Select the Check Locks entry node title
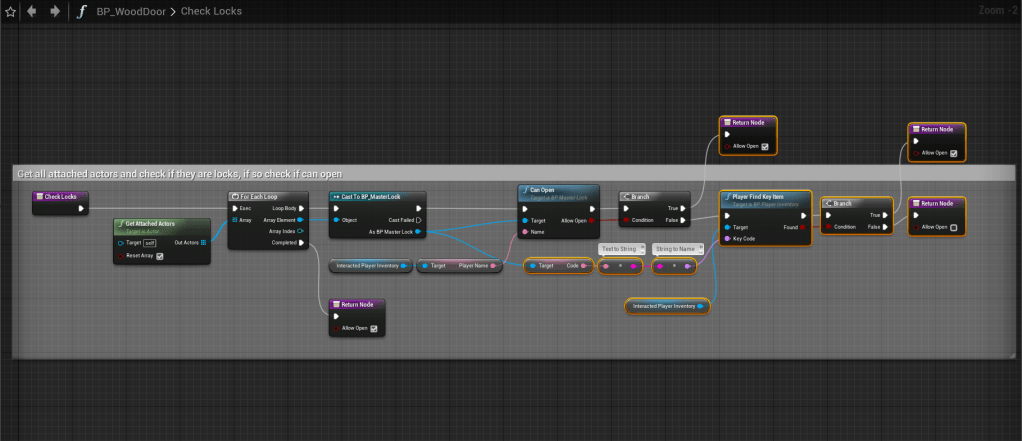This screenshot has width=1022, height=441. [60, 197]
